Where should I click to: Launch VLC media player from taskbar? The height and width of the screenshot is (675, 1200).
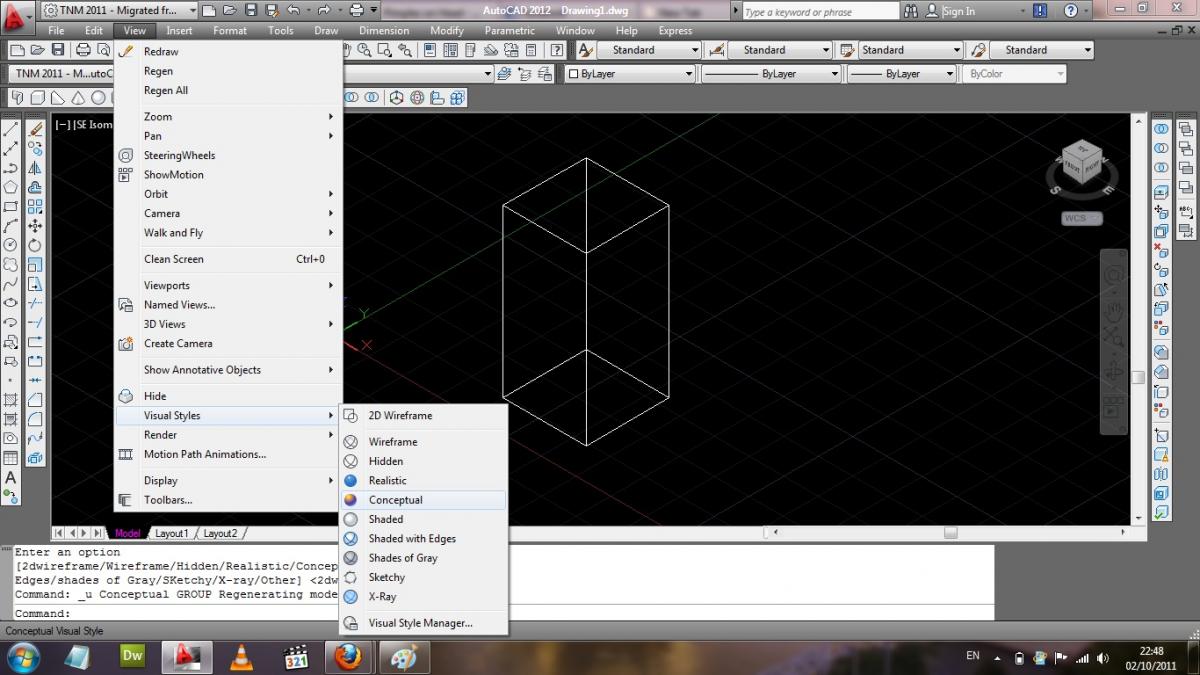point(241,657)
